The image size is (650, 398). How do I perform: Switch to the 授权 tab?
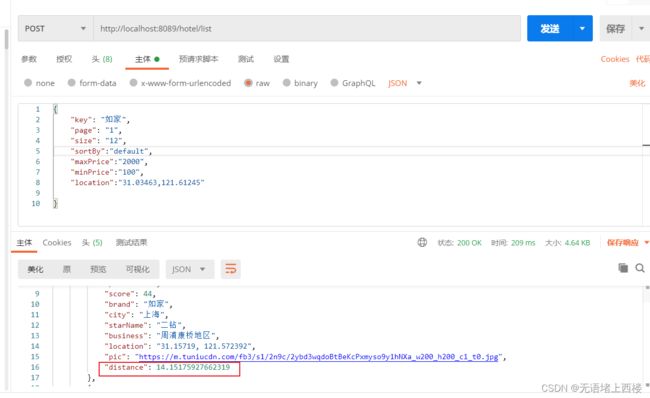pos(64,59)
